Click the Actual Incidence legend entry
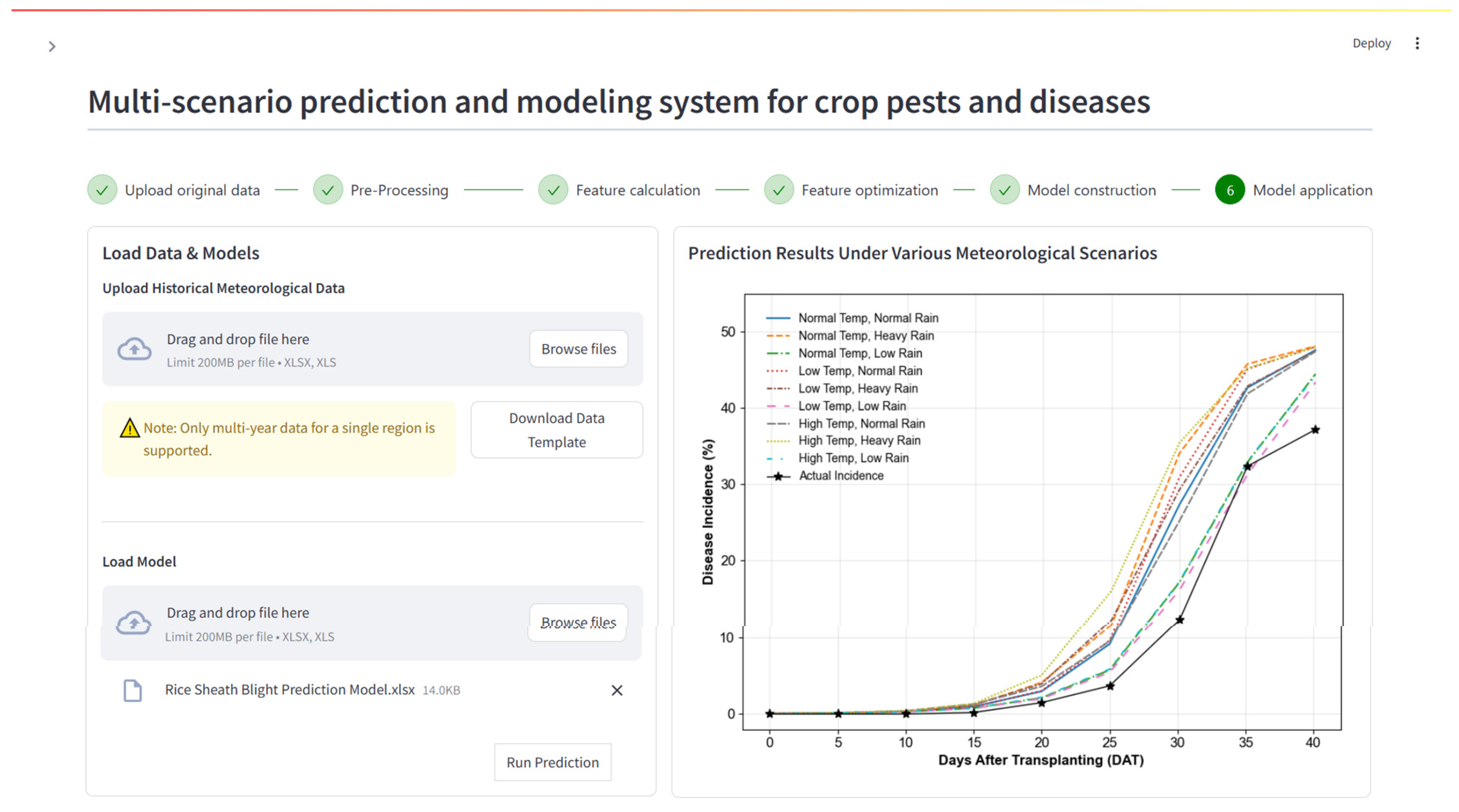Viewport: 1459px width, 812px height. coord(841,476)
